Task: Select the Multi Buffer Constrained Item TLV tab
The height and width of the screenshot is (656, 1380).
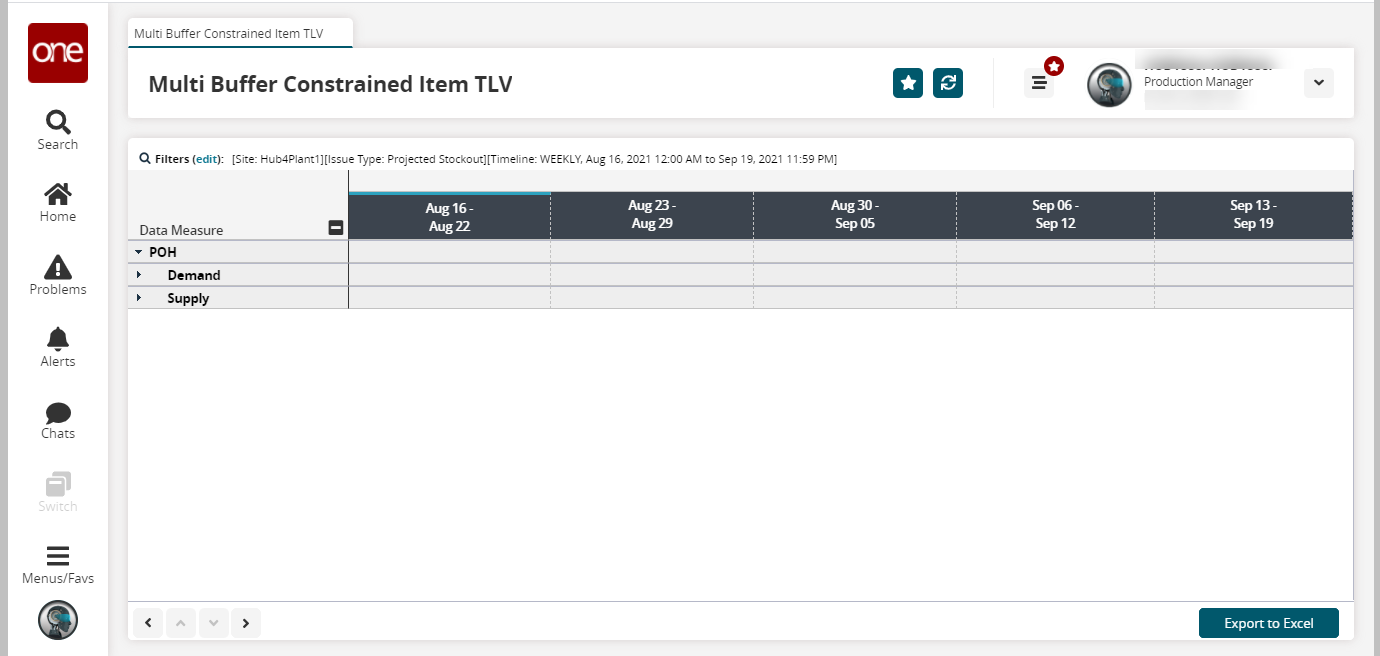Action: click(242, 34)
